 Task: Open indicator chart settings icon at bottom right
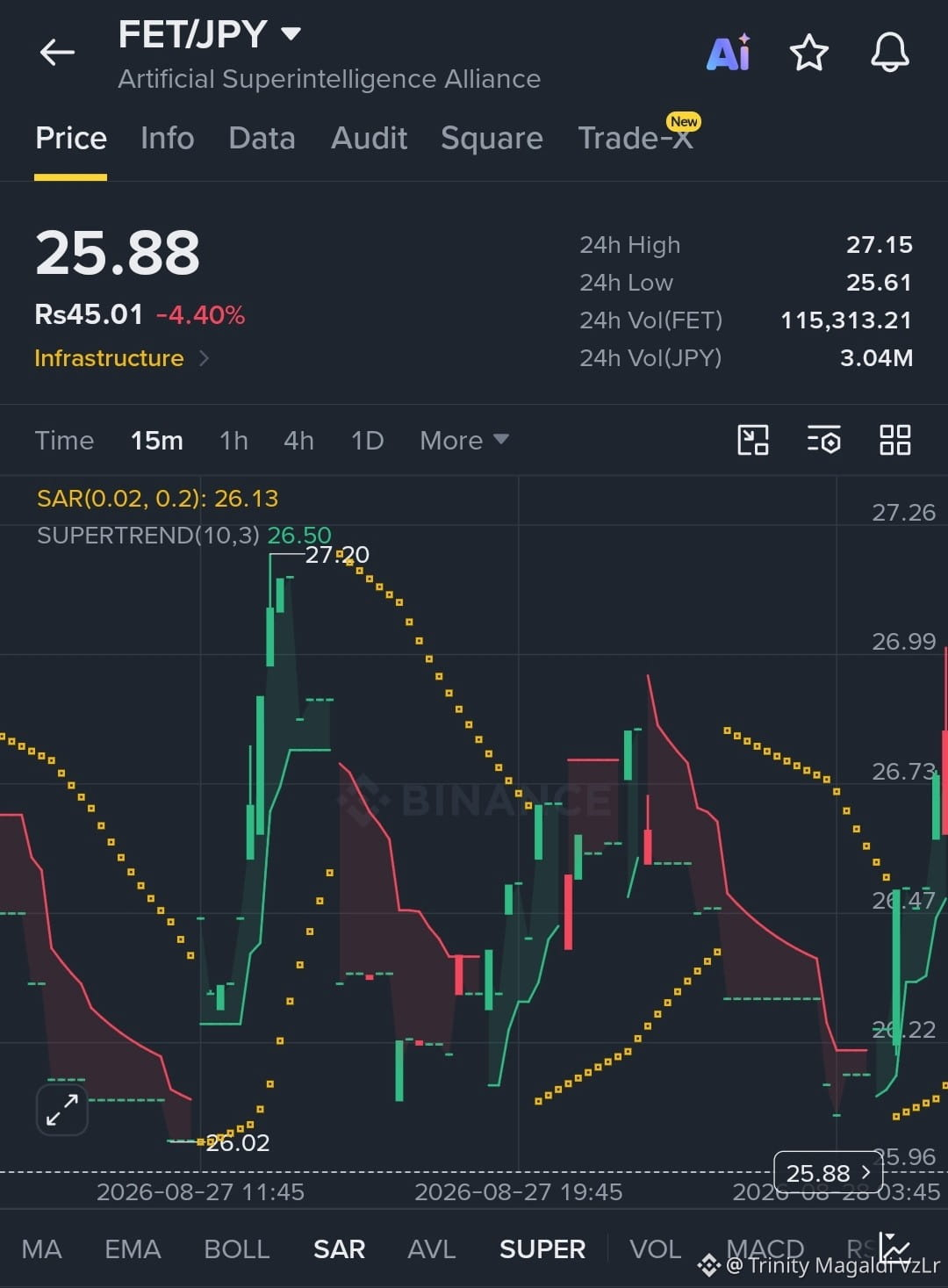896,1246
